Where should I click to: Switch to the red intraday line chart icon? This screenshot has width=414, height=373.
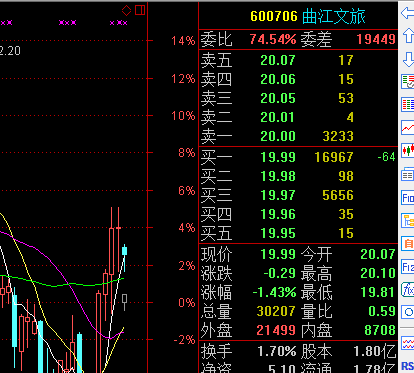407,127
